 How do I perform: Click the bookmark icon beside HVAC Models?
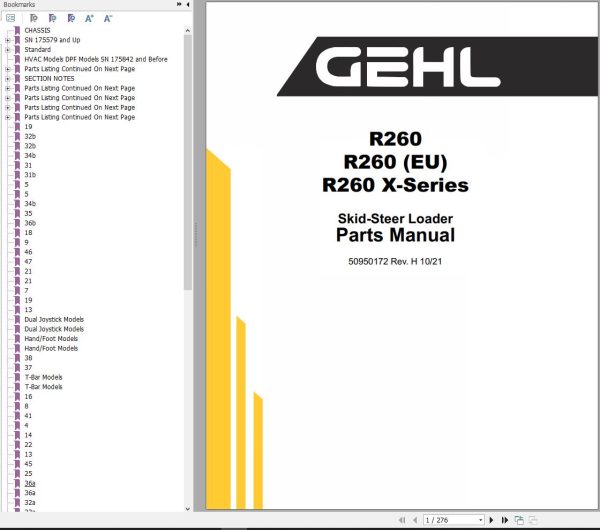tap(17, 59)
